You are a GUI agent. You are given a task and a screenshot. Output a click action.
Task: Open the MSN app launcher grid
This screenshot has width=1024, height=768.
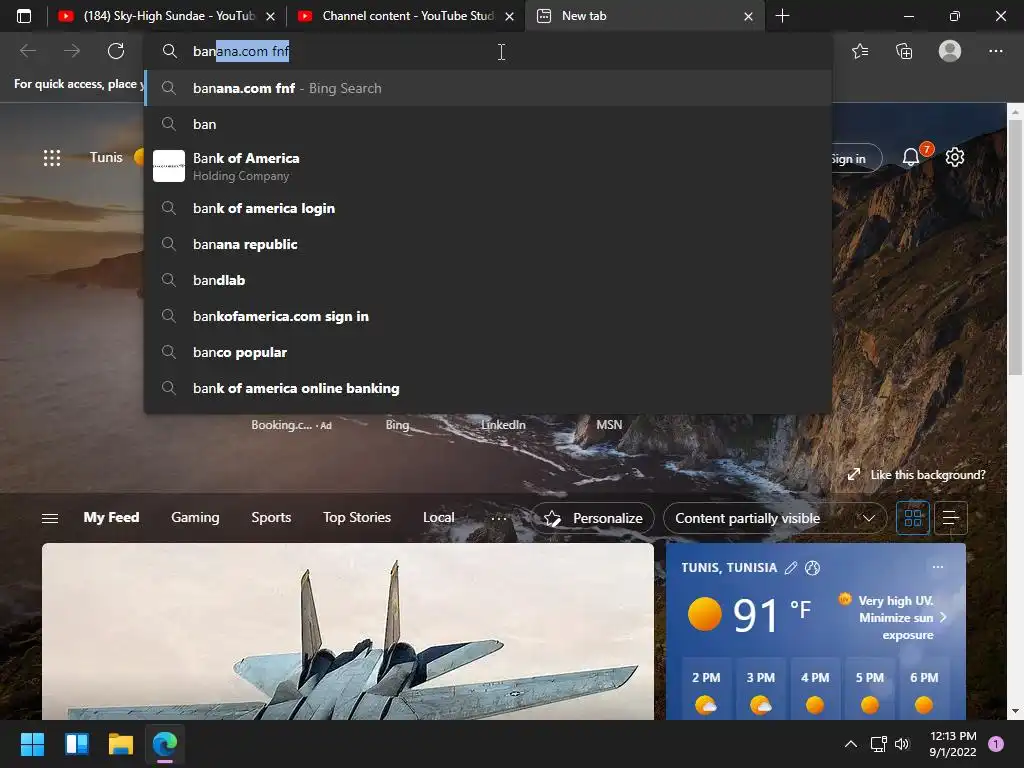click(52, 157)
